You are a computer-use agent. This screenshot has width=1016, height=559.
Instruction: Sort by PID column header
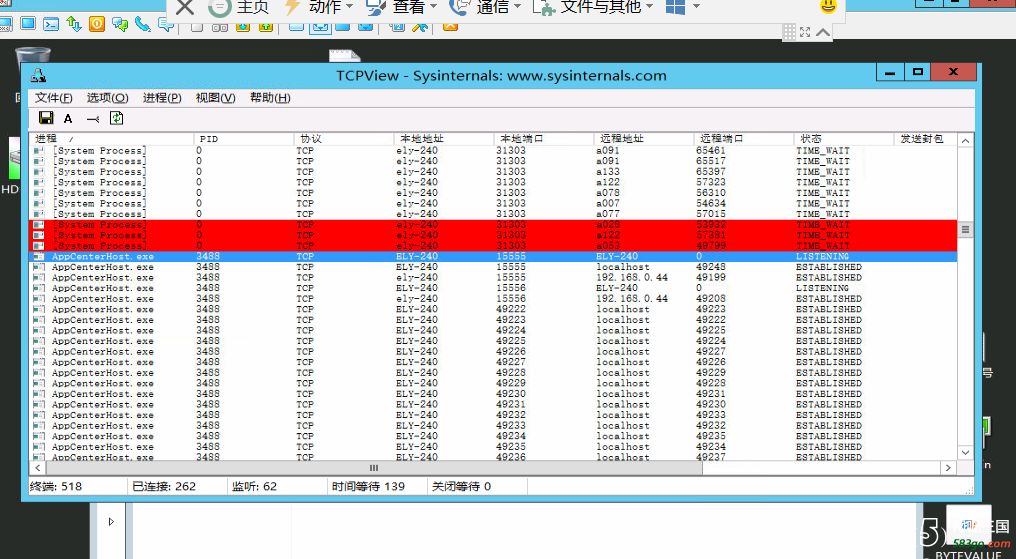[x=244, y=139]
